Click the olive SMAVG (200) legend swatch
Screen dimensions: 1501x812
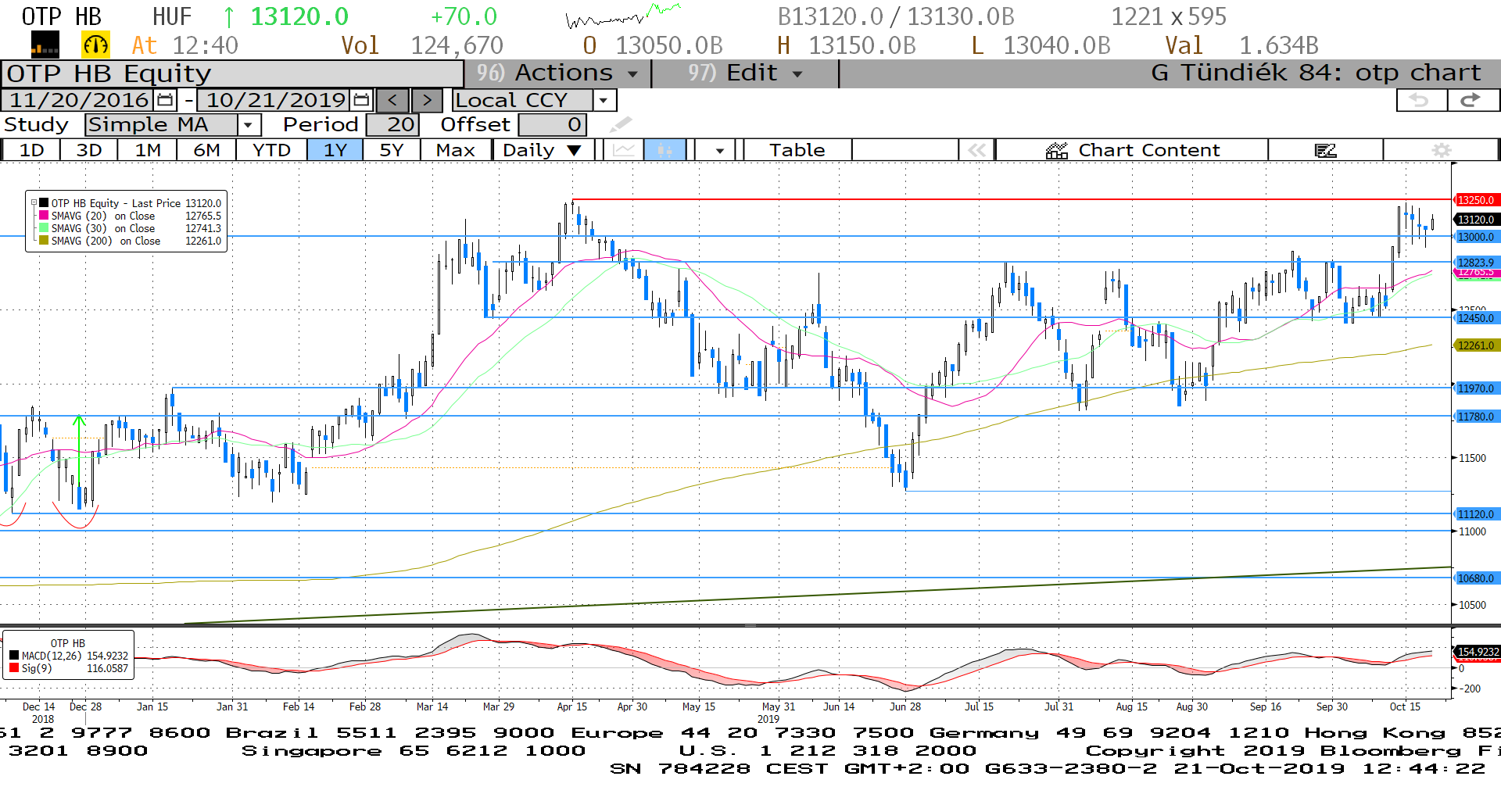point(44,241)
